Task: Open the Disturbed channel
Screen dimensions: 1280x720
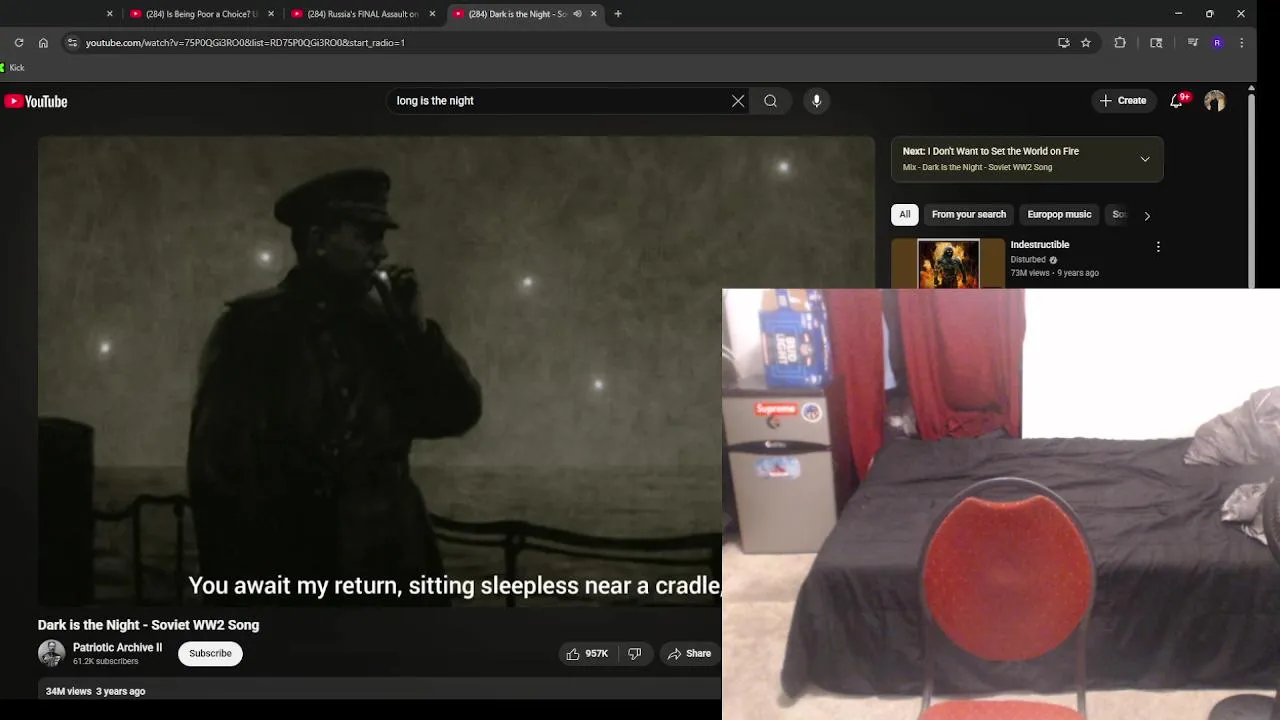Action: coord(1028,260)
